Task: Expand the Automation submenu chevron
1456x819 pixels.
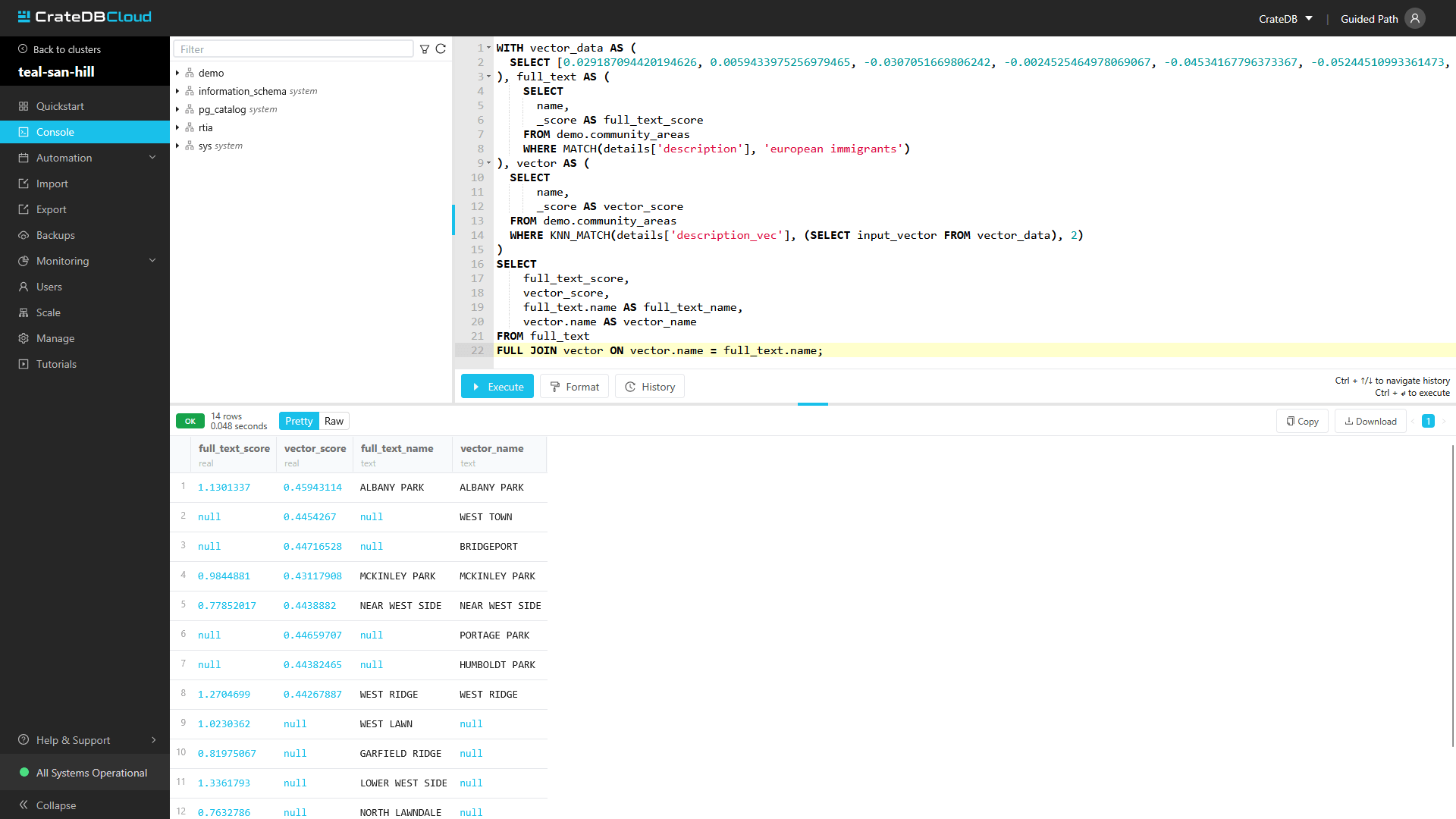Action: click(152, 158)
